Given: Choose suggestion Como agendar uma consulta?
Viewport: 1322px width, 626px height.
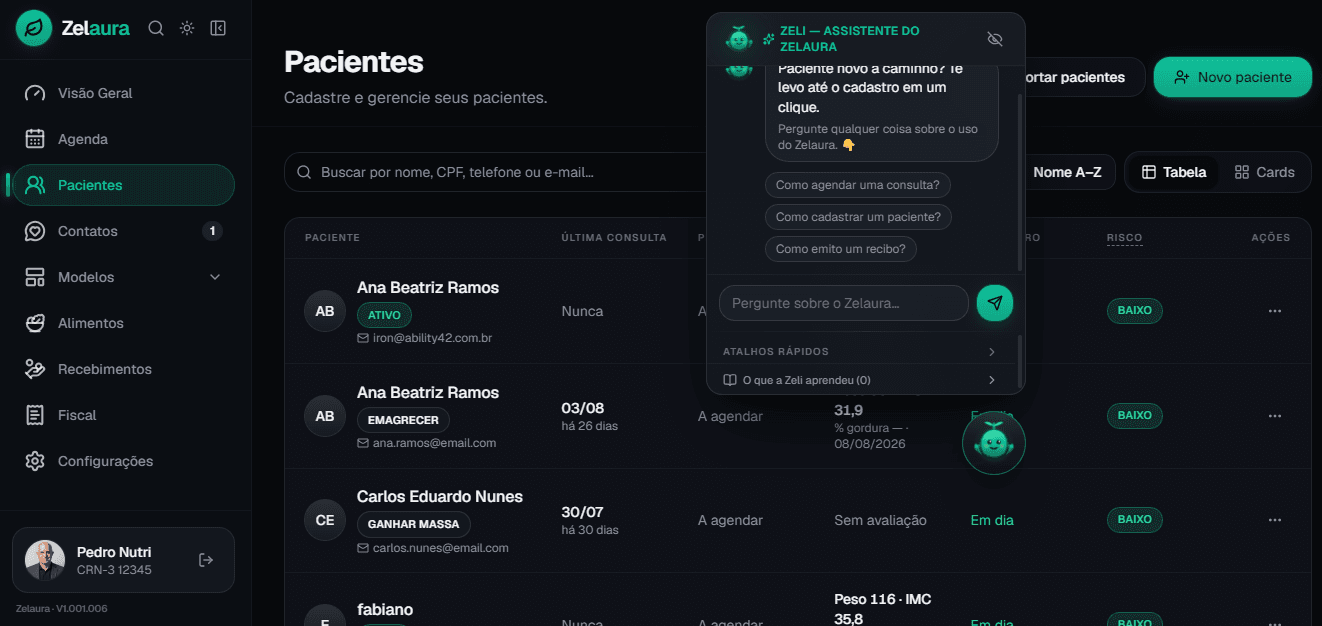Looking at the screenshot, I should (x=858, y=185).
